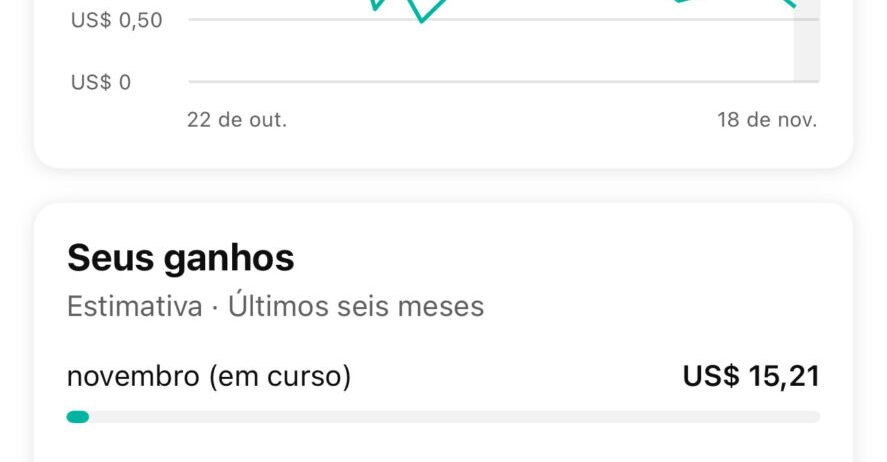Screen dimensions: 887x462
Task: Tap the "(em curso)" status text
Action: 280,377
